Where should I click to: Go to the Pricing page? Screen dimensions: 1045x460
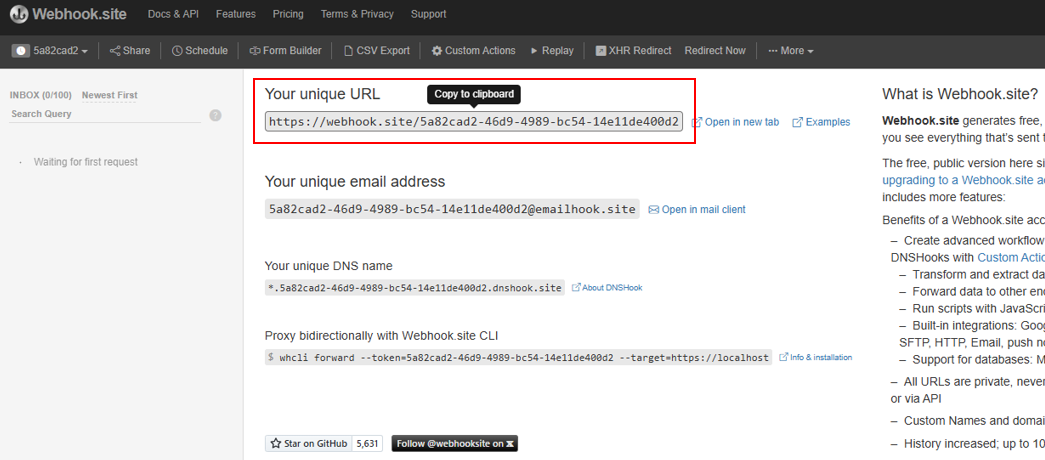point(288,14)
